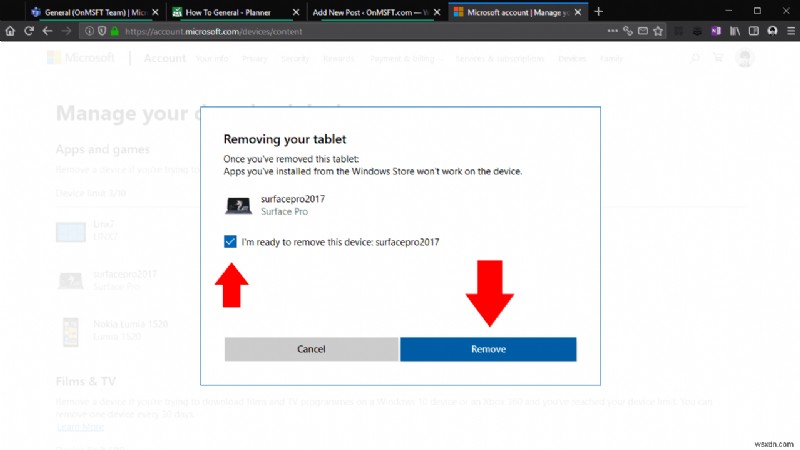Close the Microsoft account tab
The width and height of the screenshot is (800, 450).
click(x=578, y=12)
